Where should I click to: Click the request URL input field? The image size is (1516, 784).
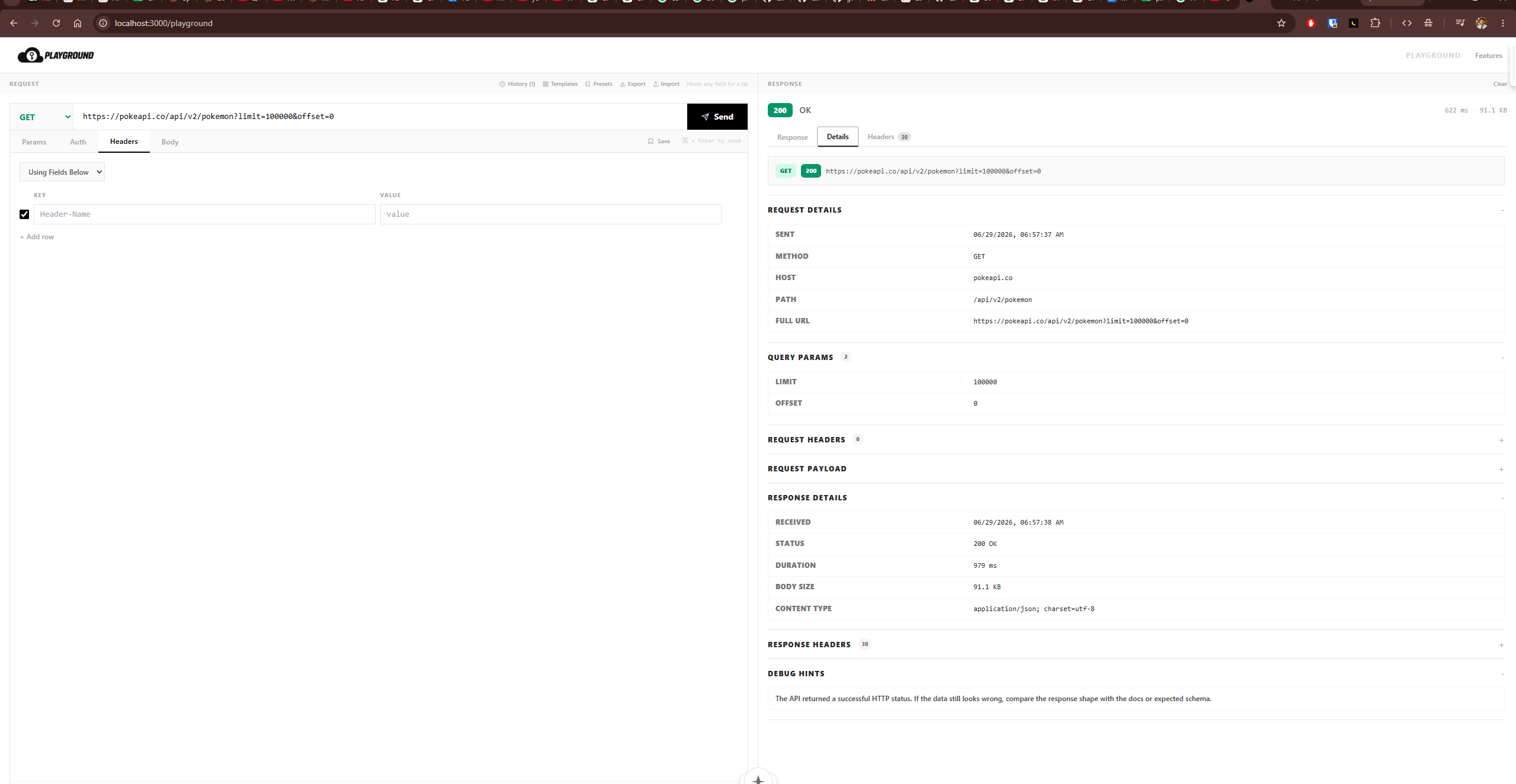(379, 117)
